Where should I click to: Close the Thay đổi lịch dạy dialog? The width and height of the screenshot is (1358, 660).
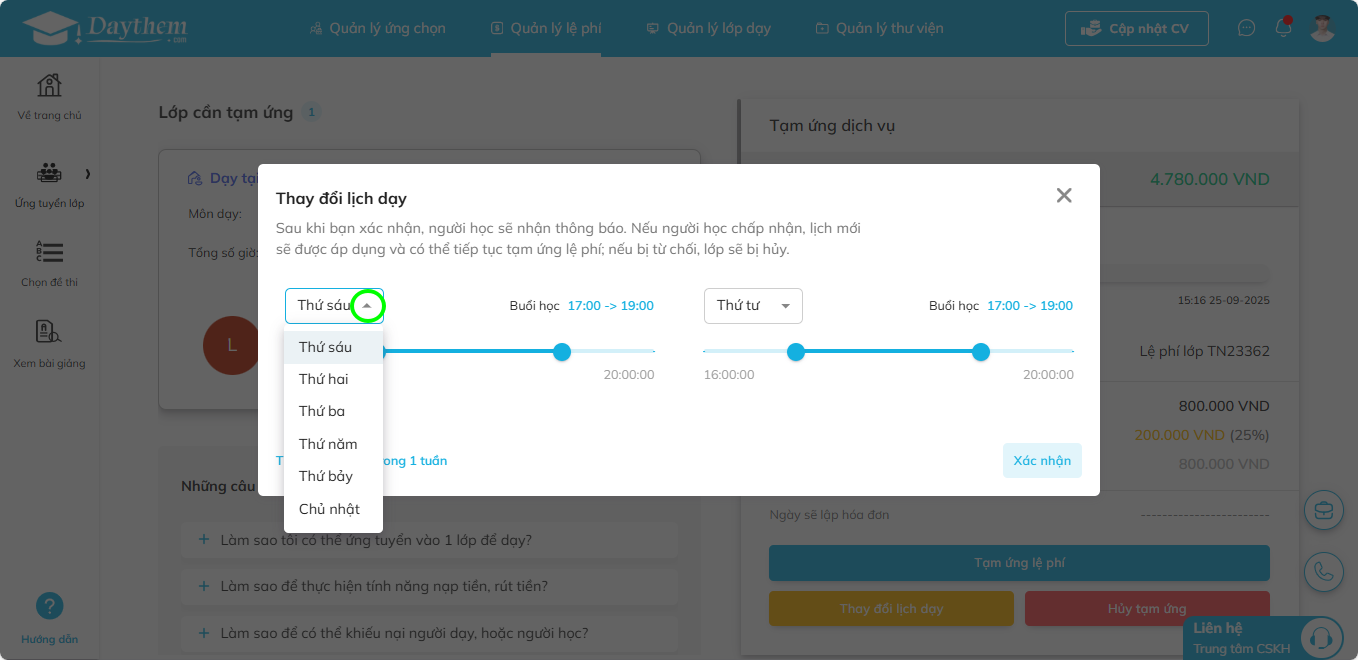point(1064,195)
